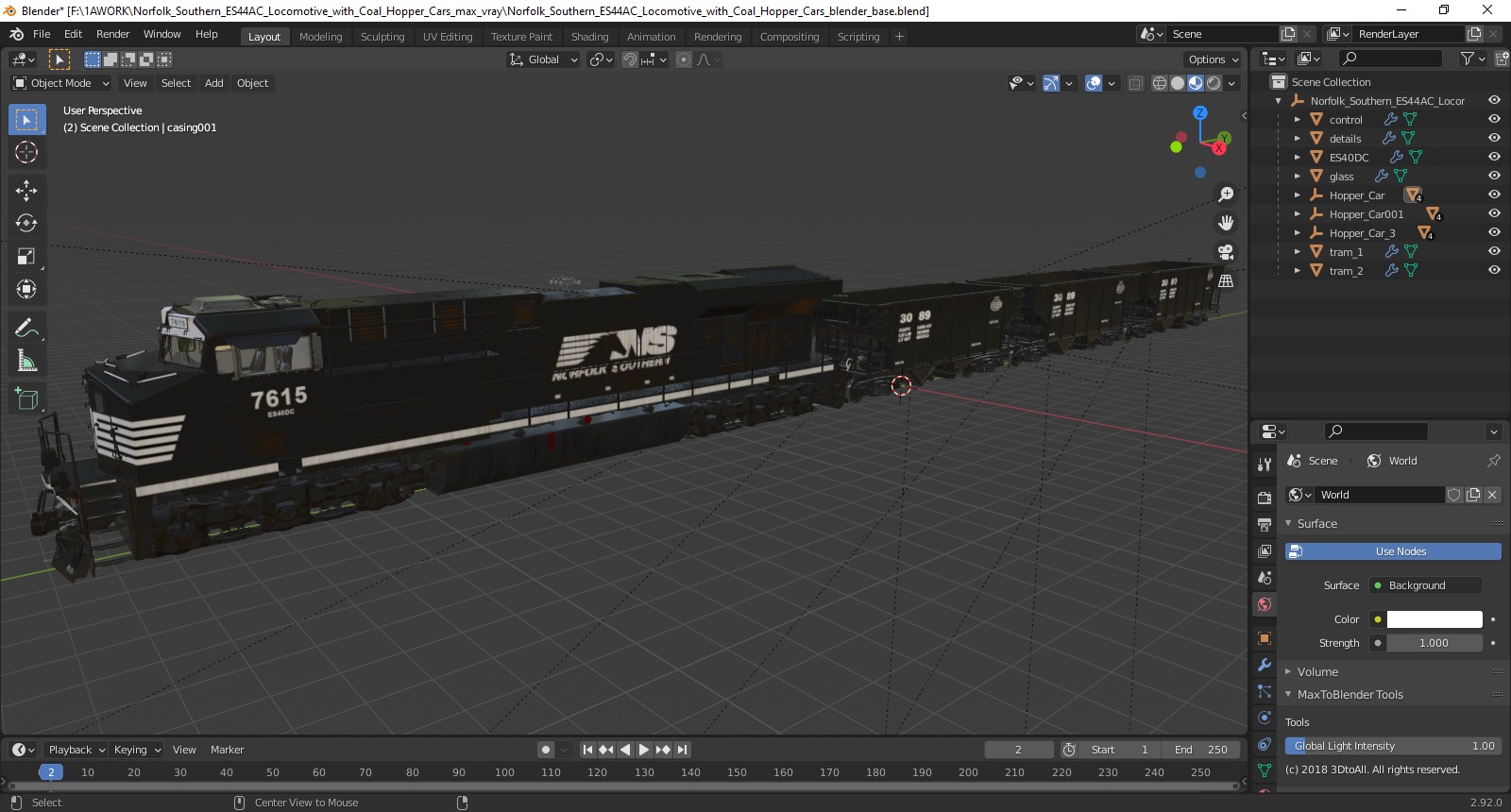Select the Rotate tool
Image resolution: width=1511 pixels, height=812 pixels.
coord(26,223)
